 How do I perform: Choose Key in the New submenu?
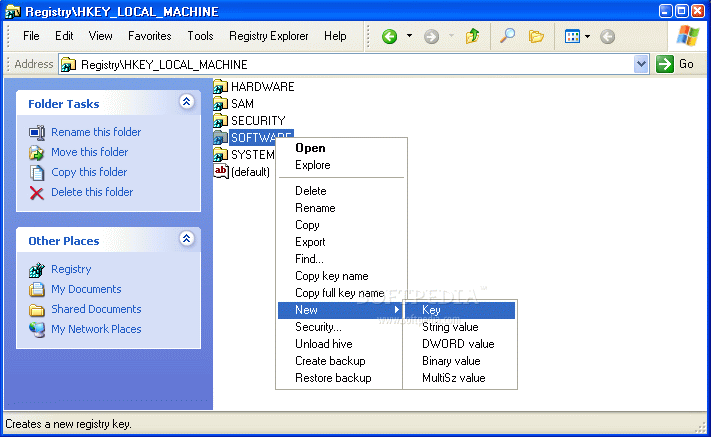pos(460,310)
